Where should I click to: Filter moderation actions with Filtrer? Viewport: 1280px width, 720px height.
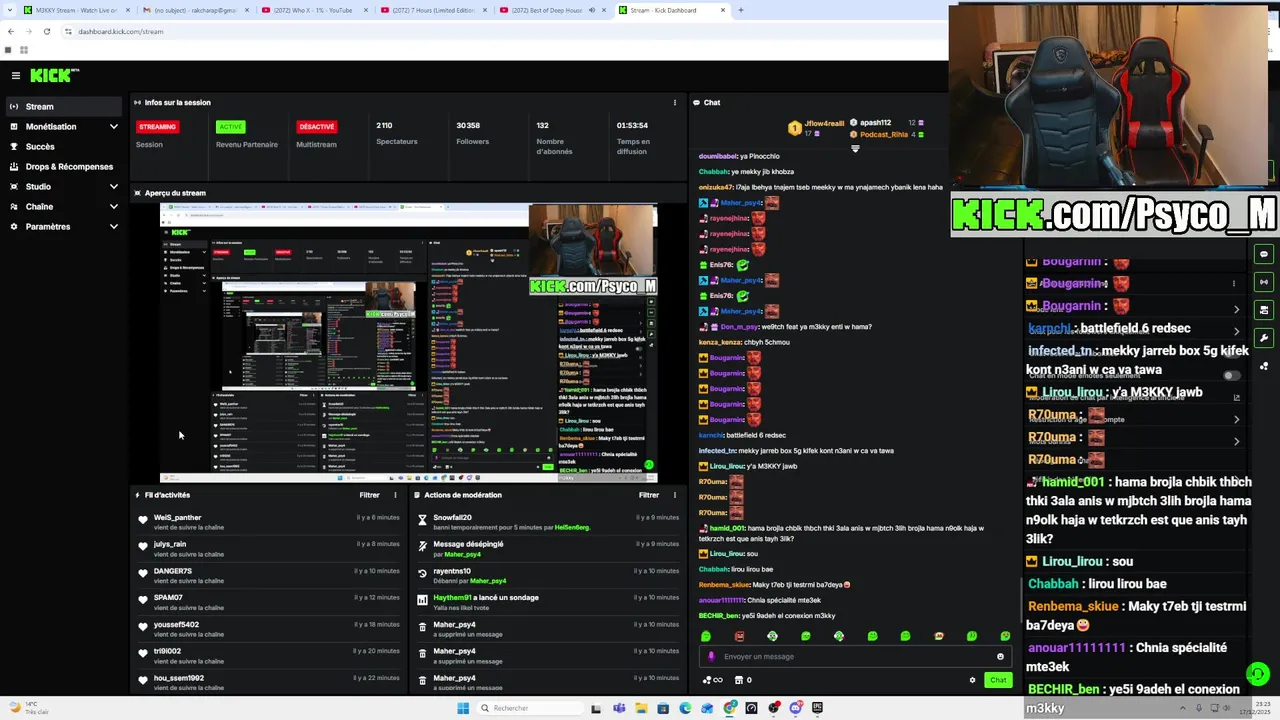coord(649,495)
